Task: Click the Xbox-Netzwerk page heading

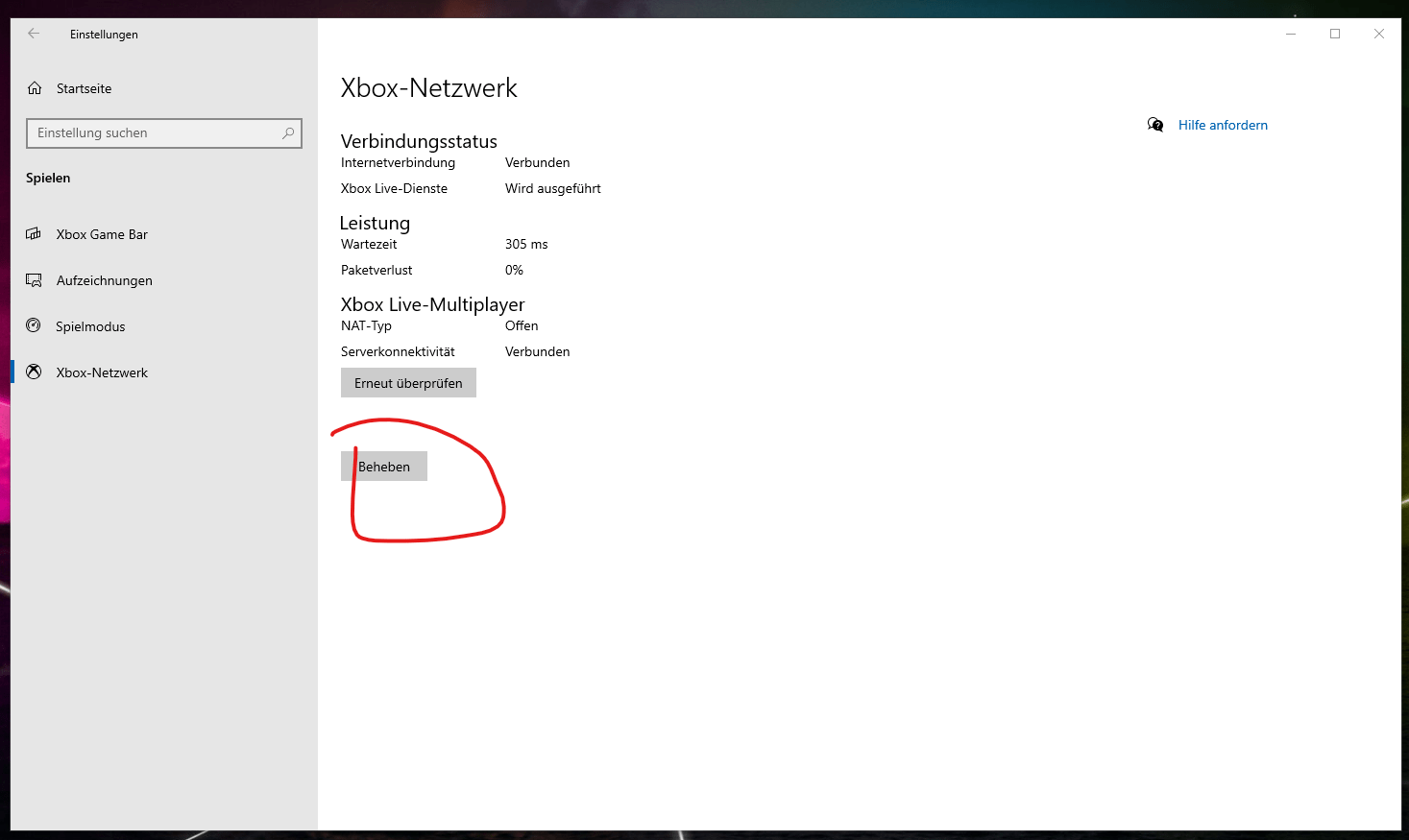Action: point(429,88)
